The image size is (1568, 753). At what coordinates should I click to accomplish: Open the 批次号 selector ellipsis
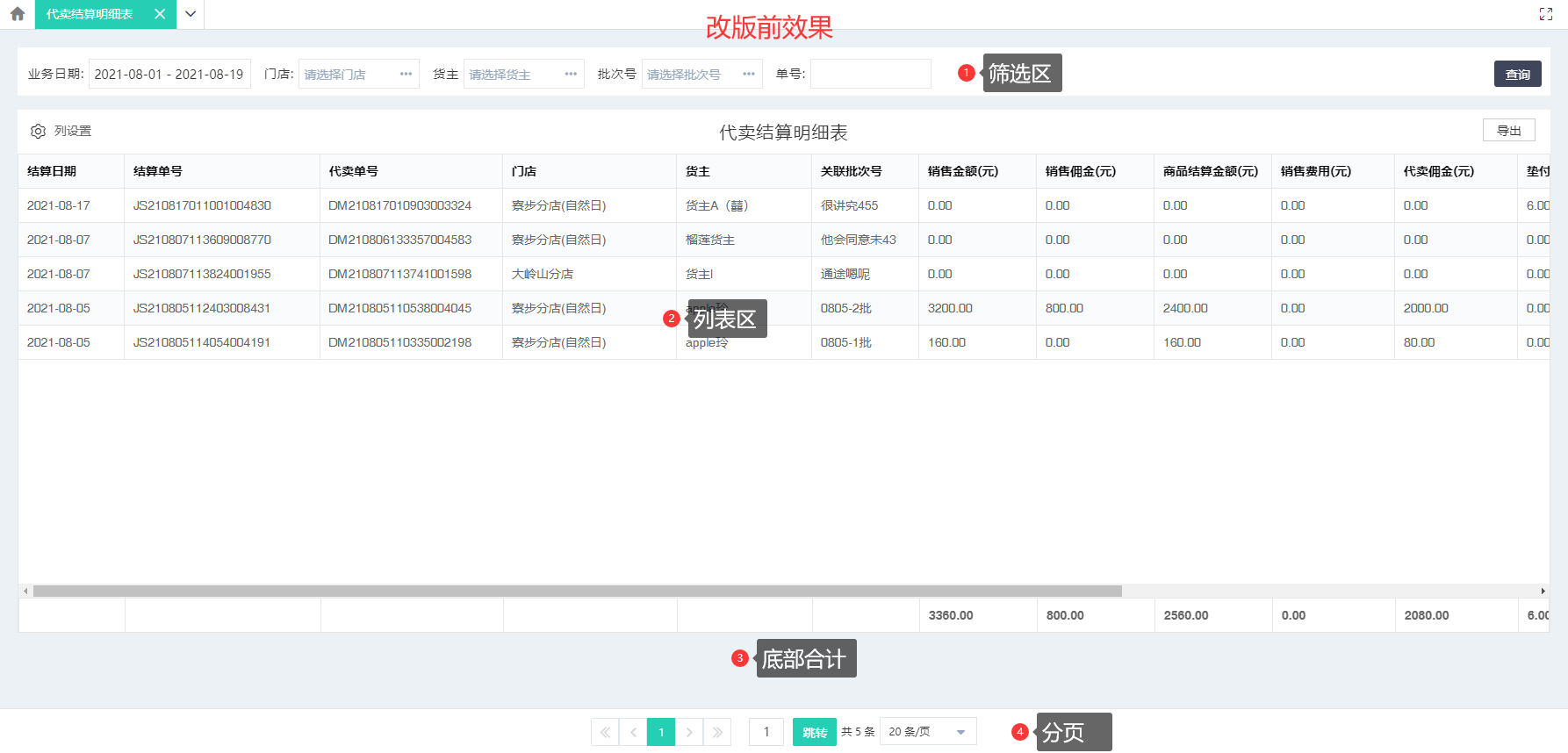(749, 74)
